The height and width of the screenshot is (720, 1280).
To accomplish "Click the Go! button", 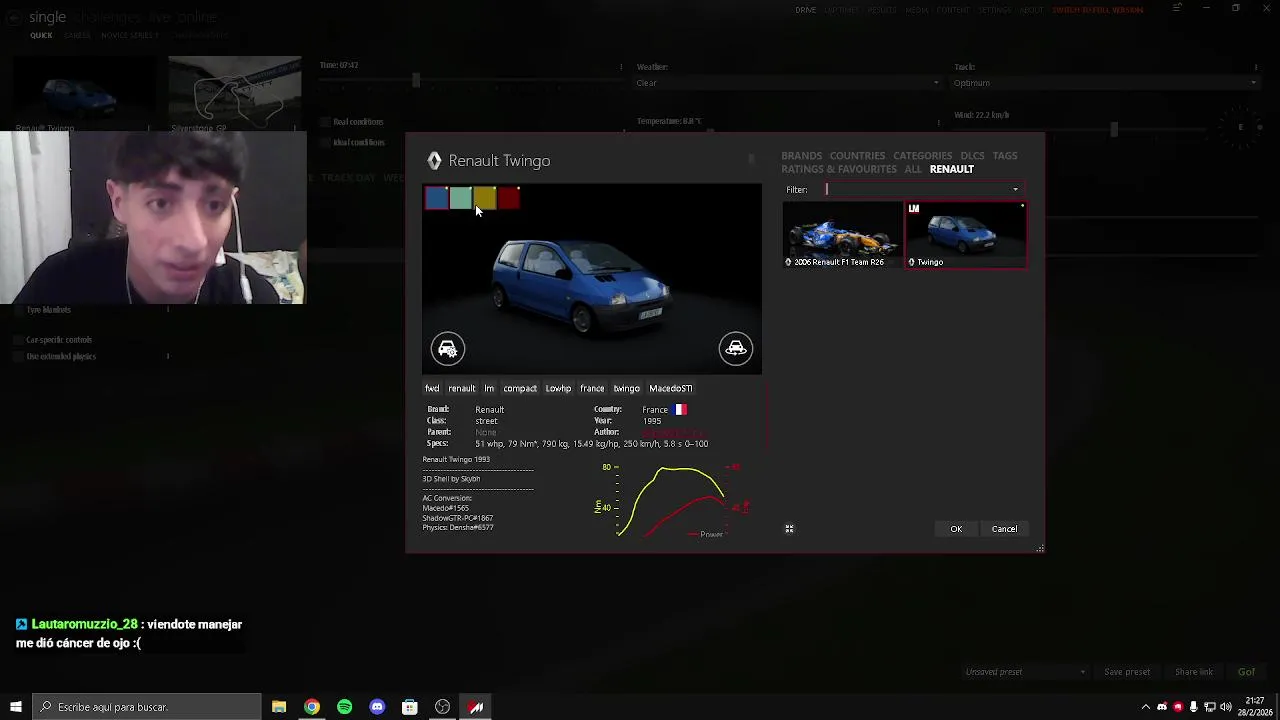I will tap(1246, 672).
